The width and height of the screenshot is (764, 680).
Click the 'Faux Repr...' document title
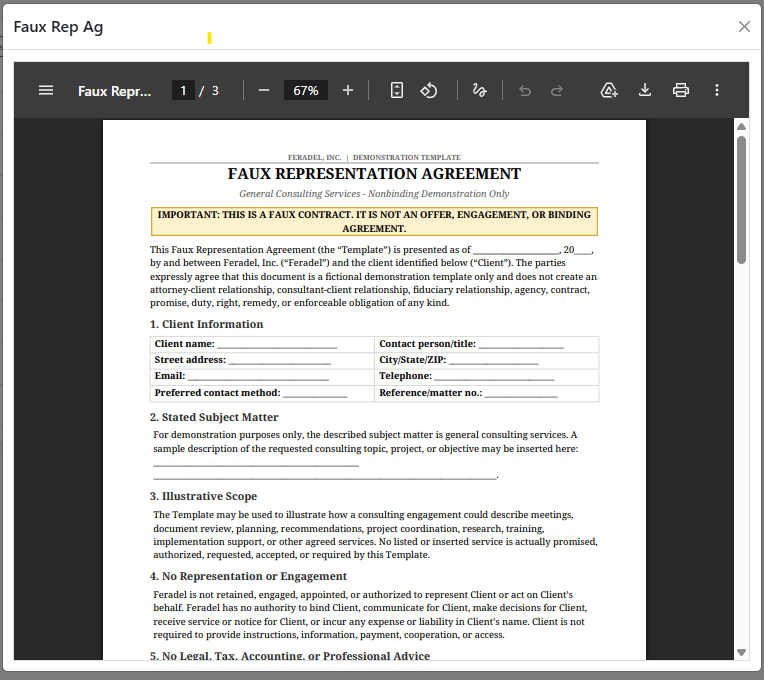coord(115,91)
